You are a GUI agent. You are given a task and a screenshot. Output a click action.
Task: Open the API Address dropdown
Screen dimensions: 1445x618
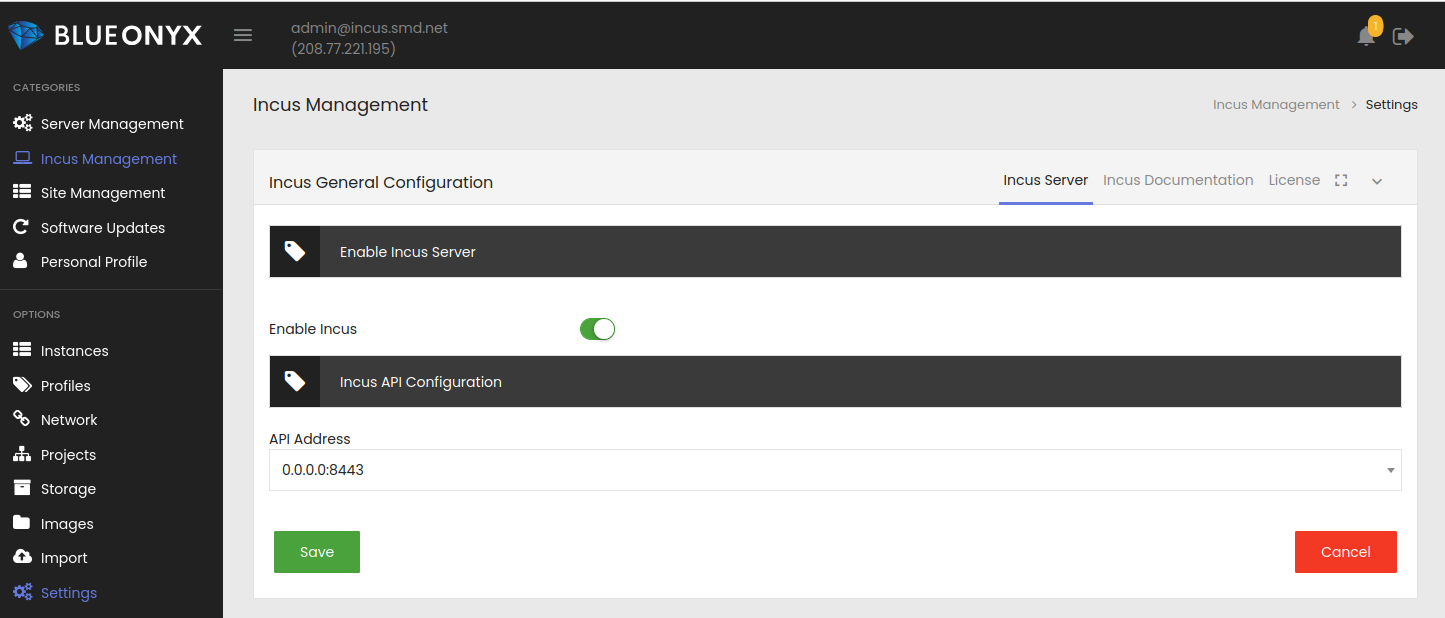pos(835,470)
